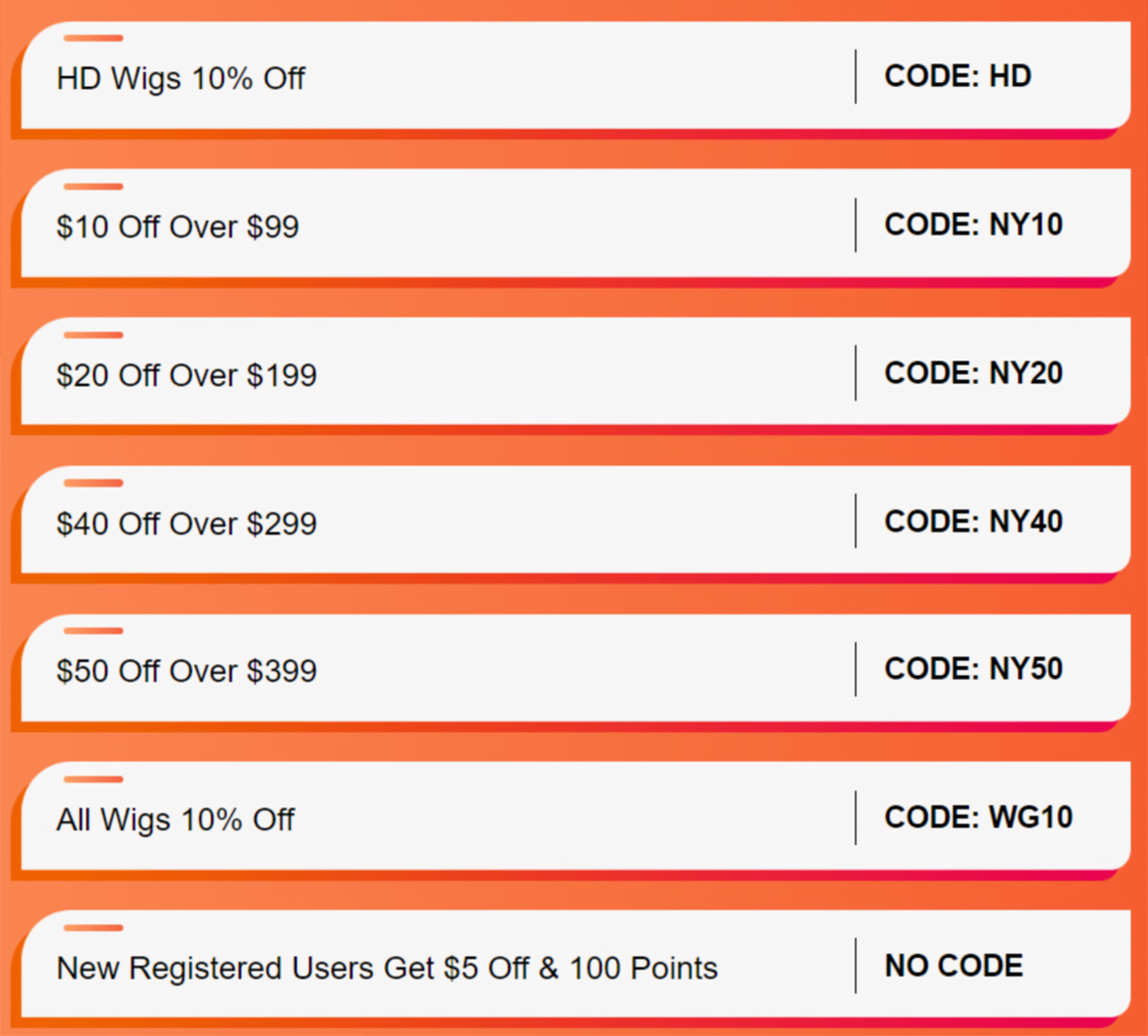Open New Registered Users $5 Off offer

tap(387, 969)
